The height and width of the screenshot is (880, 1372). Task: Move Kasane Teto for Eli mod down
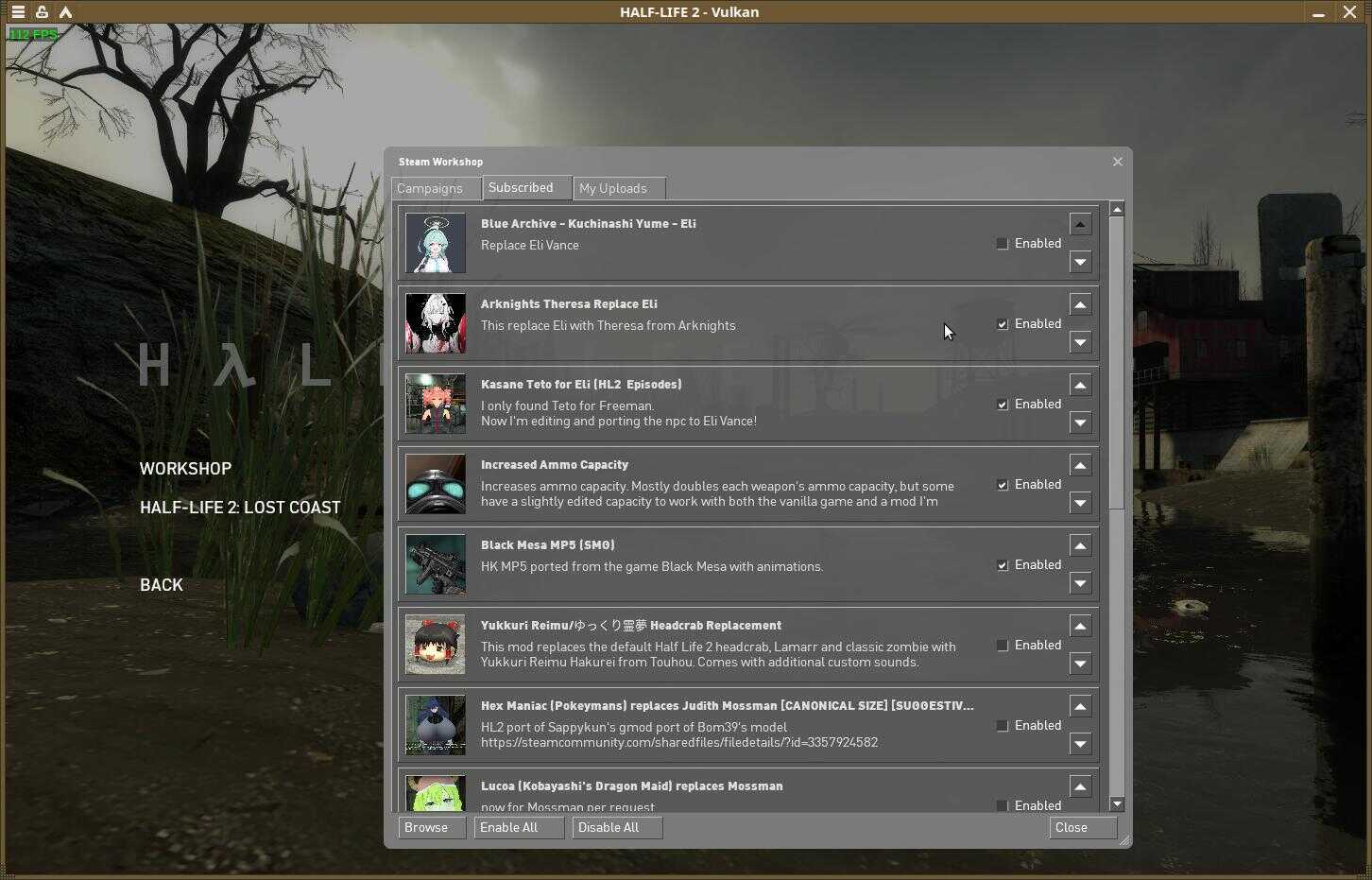tap(1080, 423)
